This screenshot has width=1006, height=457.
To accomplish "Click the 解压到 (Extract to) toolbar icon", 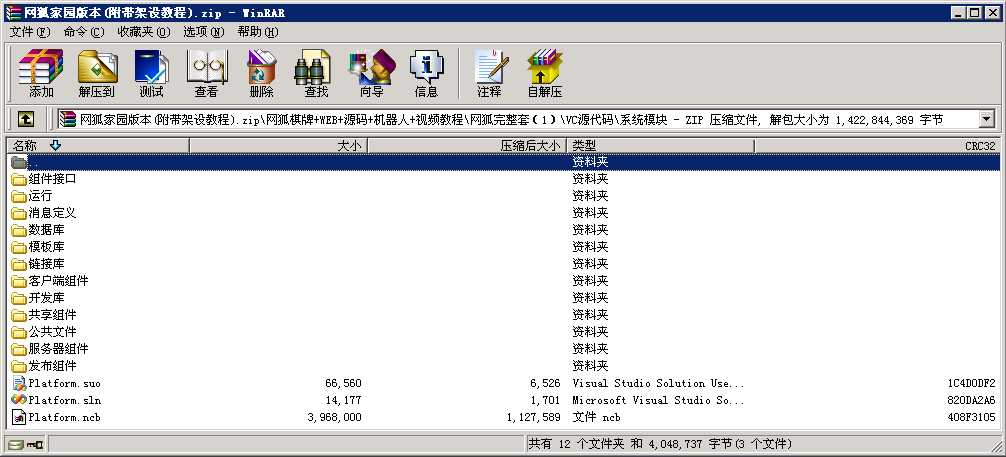I will (97, 73).
